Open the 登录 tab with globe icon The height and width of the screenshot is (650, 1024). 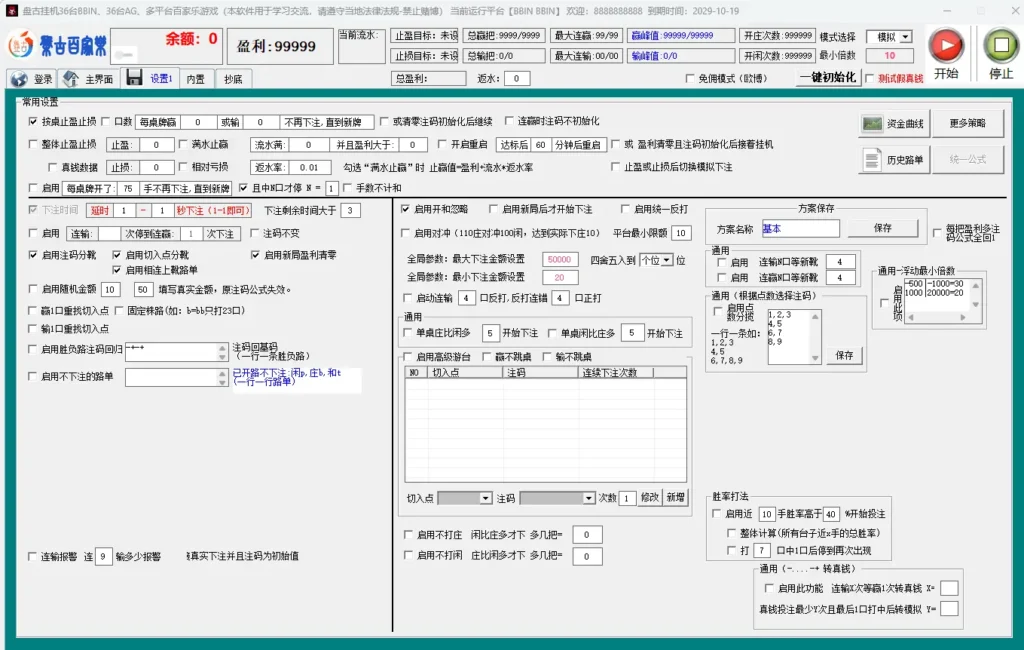point(31,79)
